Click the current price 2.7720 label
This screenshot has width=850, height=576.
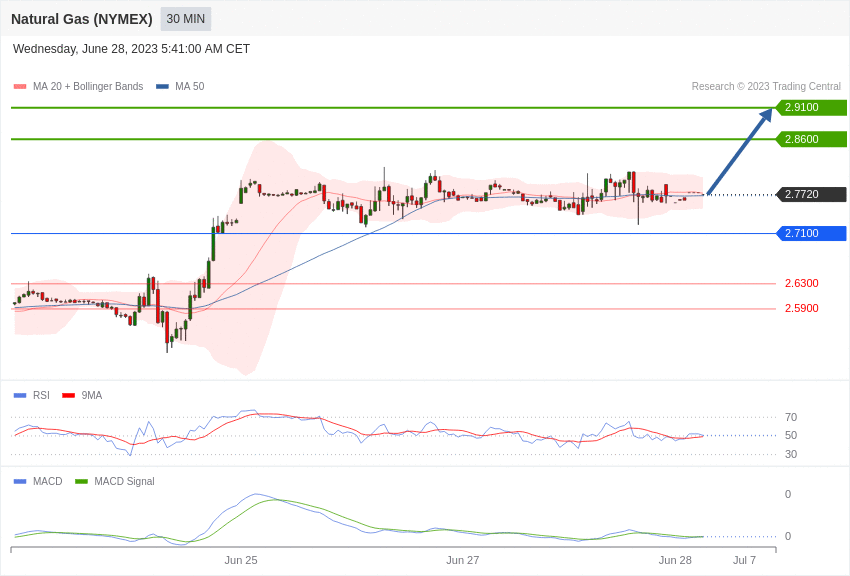coord(811,194)
